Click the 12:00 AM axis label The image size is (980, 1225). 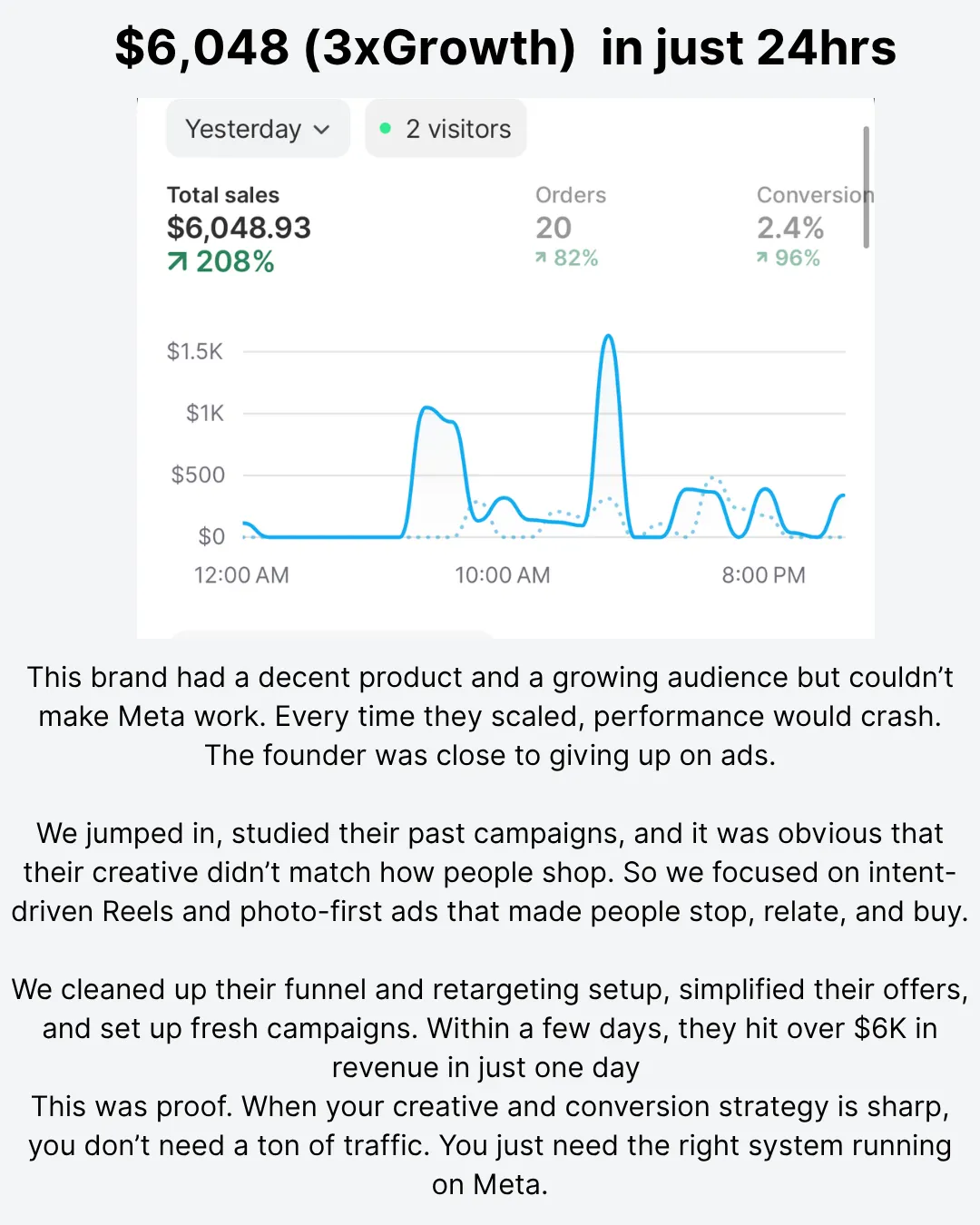tap(241, 575)
